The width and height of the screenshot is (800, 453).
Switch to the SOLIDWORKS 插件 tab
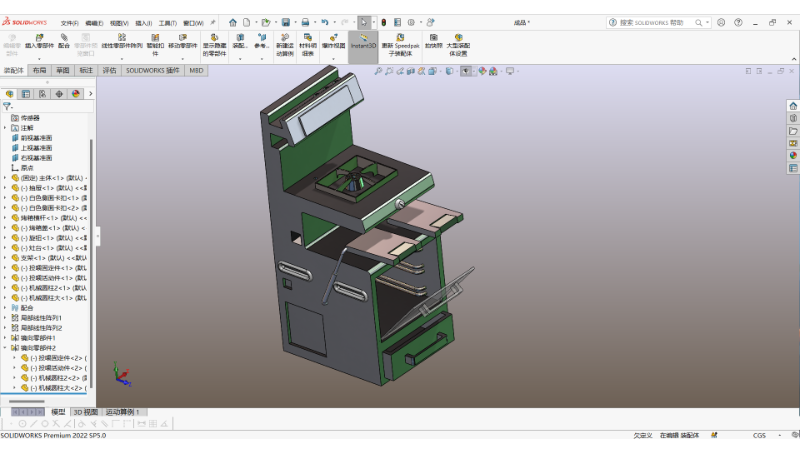pos(153,70)
